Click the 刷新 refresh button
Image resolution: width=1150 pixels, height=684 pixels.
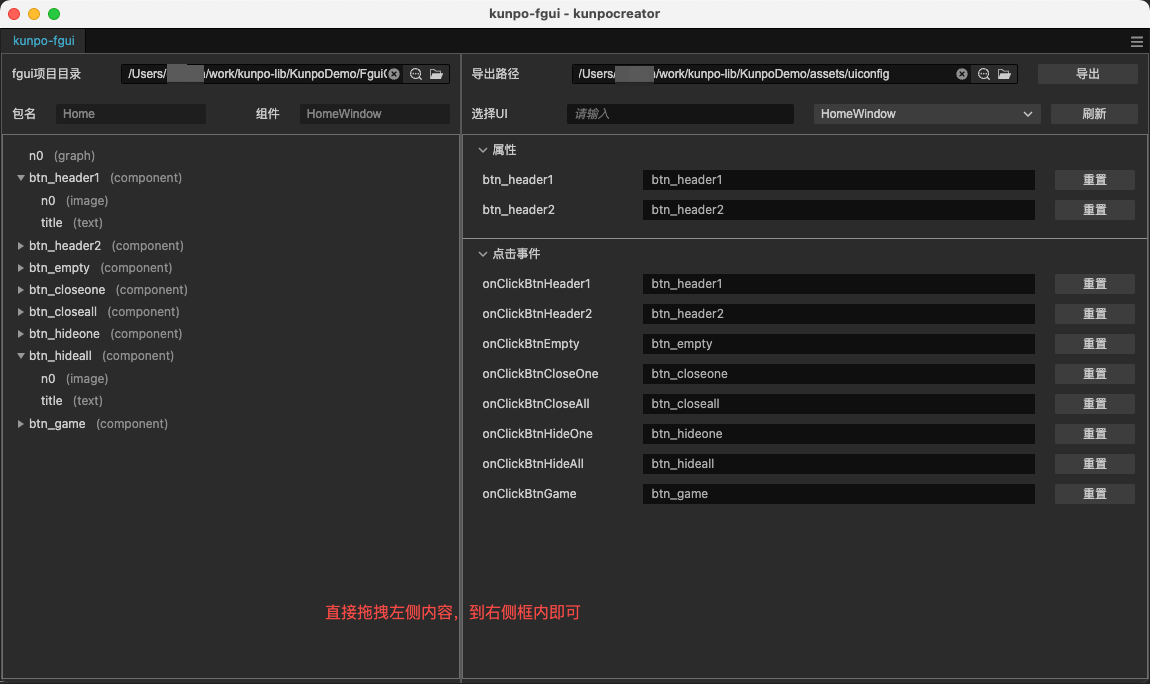point(1094,113)
